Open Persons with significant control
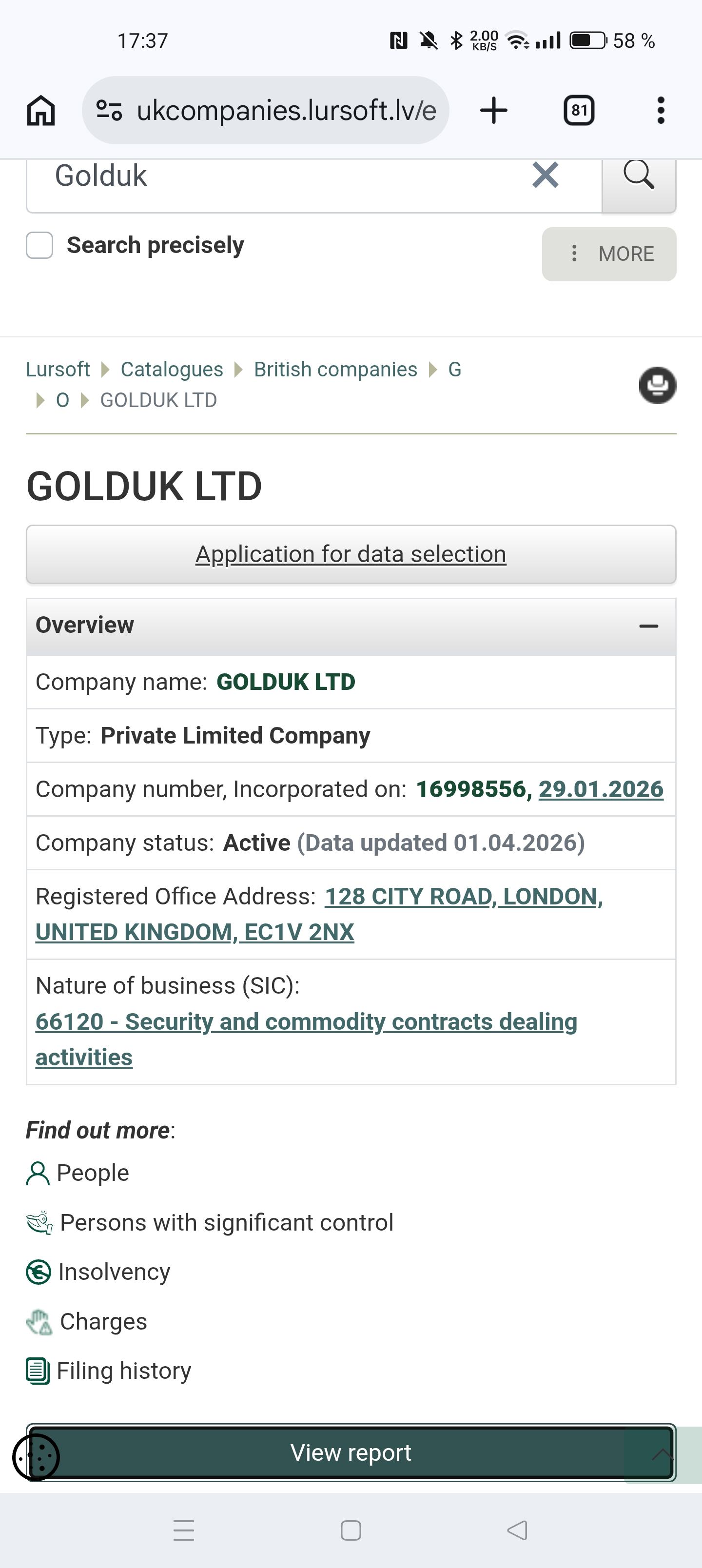Image resolution: width=702 pixels, height=1568 pixels. click(227, 1222)
